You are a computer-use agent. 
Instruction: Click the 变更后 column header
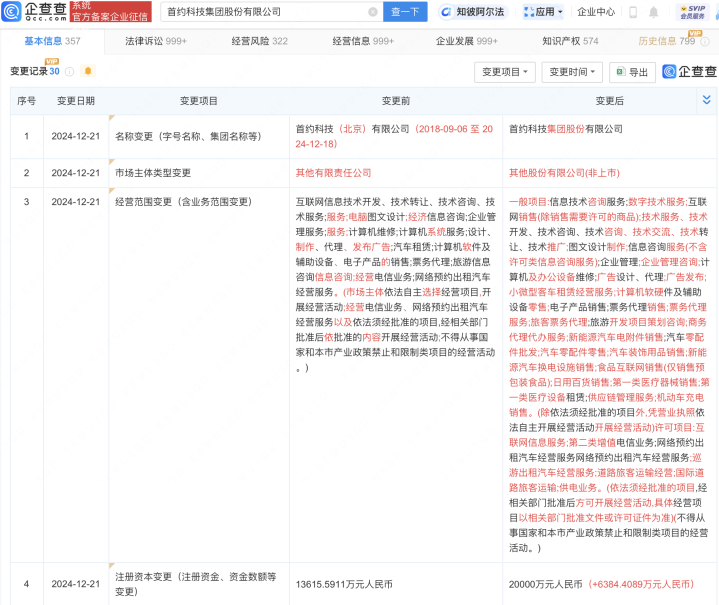click(x=609, y=101)
